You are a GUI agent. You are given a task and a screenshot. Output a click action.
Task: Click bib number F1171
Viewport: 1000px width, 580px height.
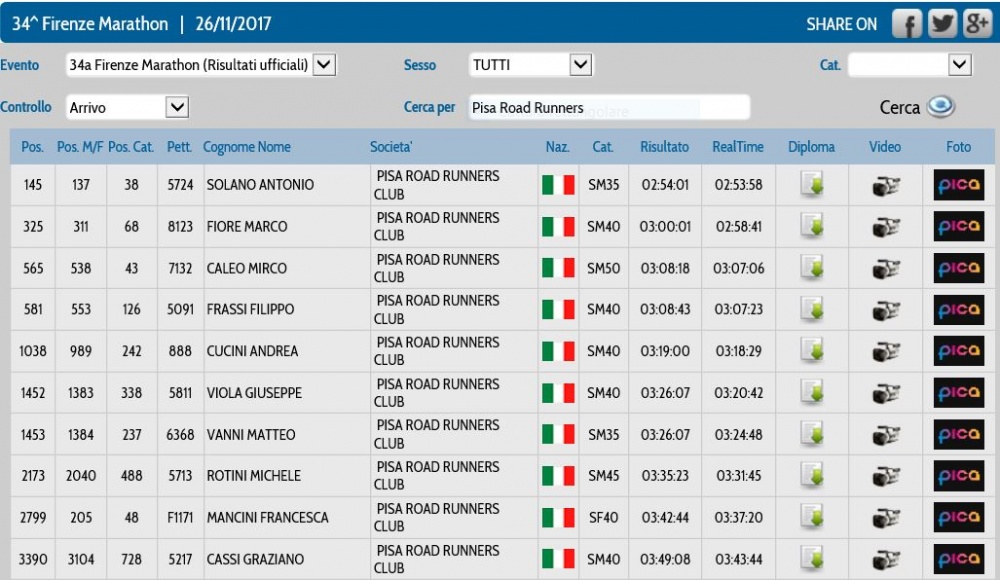coord(180,517)
